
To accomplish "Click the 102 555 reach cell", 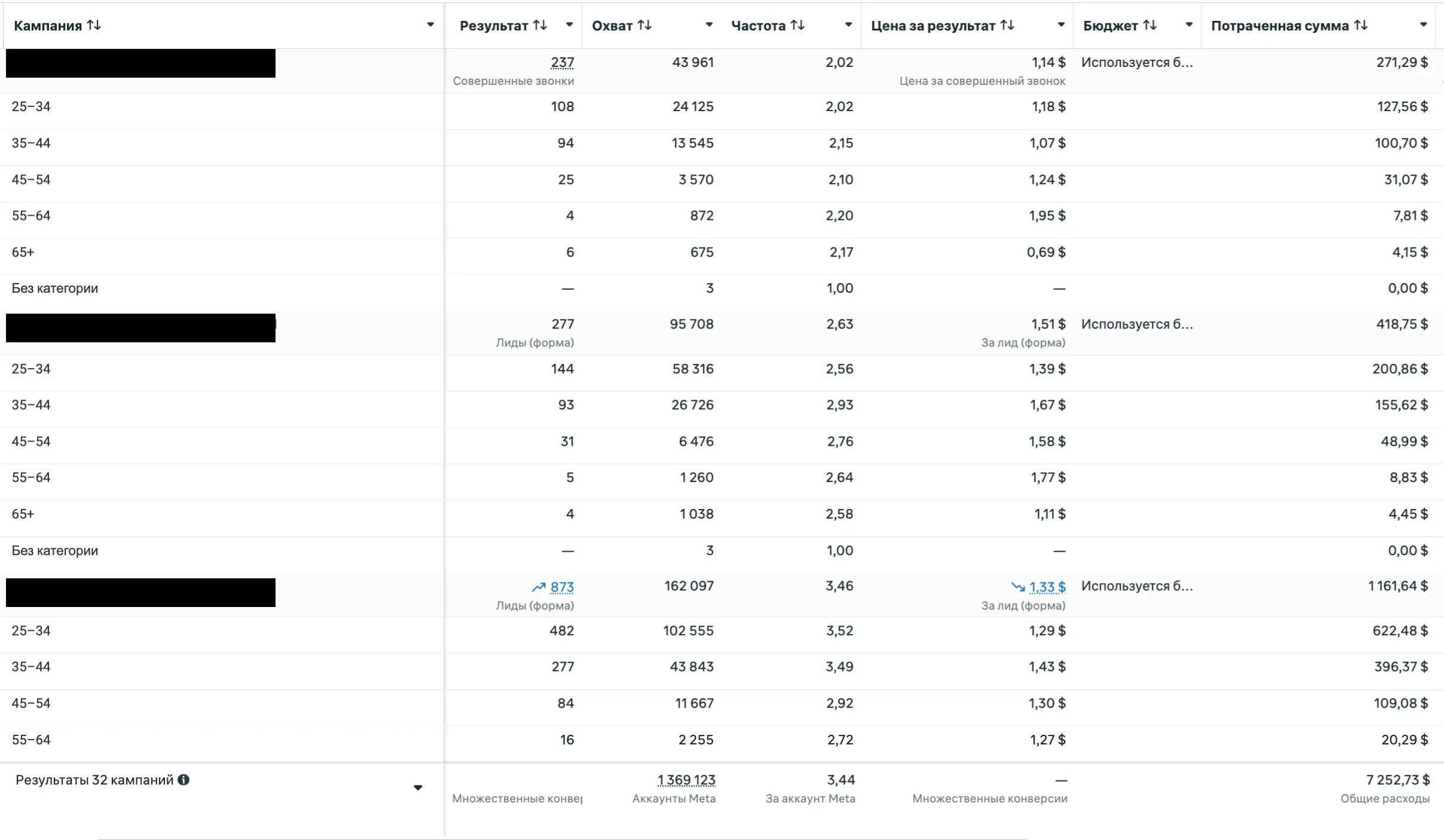I will pos(688,630).
